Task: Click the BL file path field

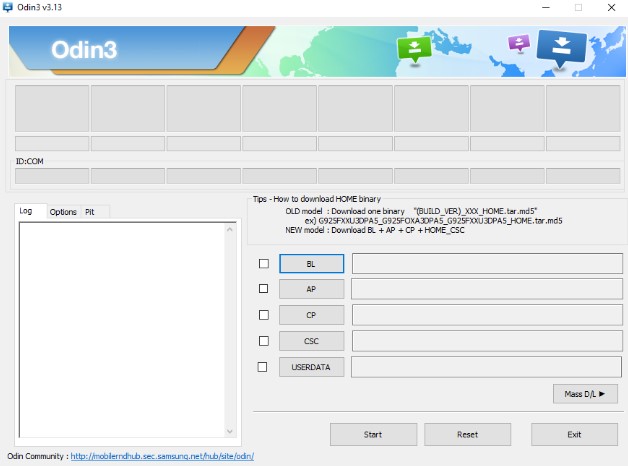Action: pyautogui.click(x=485, y=264)
